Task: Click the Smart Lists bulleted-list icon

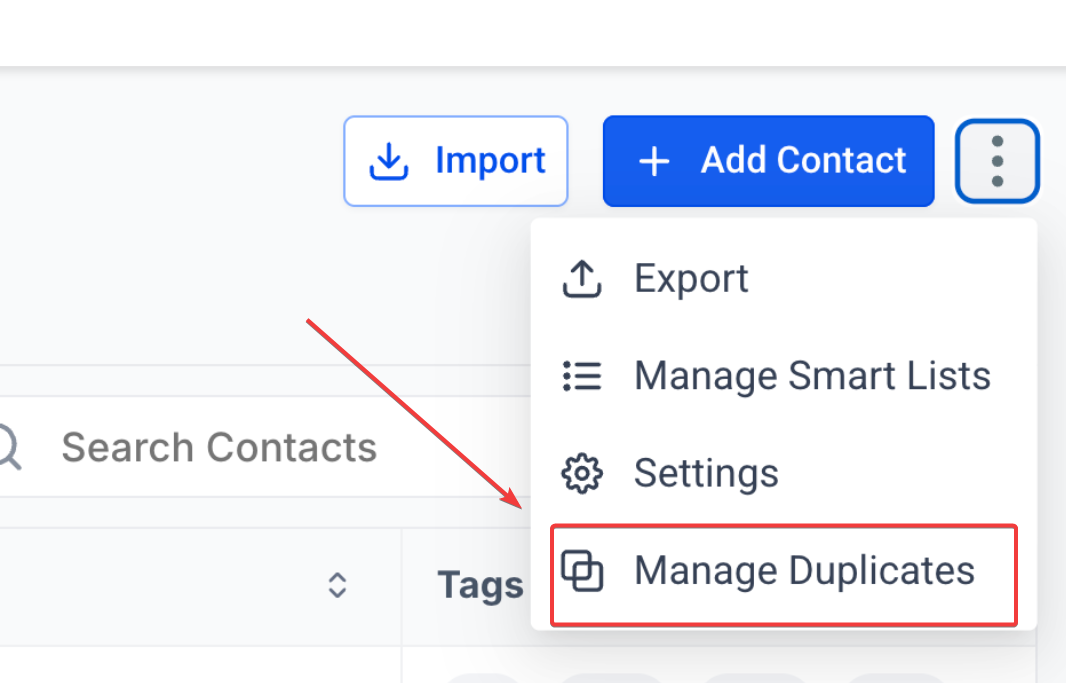Action: coord(582,376)
